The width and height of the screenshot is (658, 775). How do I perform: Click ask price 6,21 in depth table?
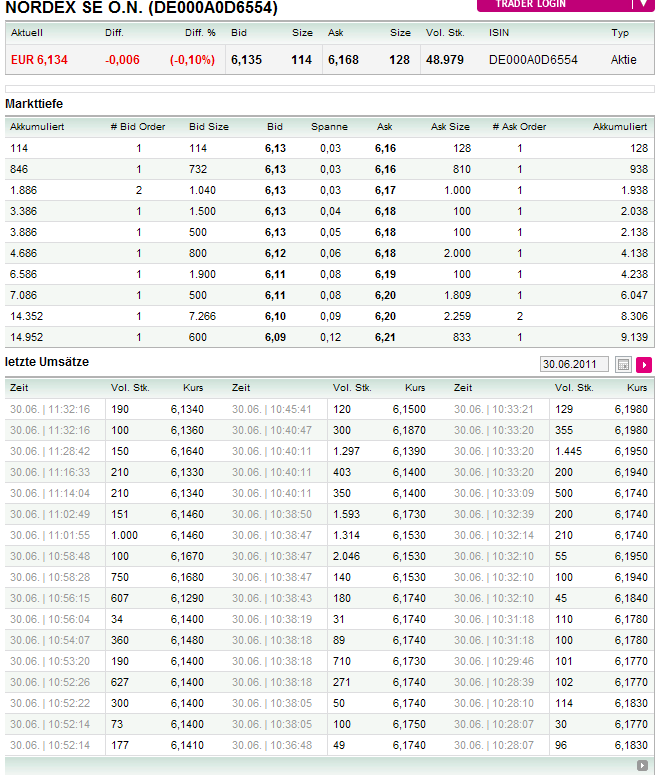point(385,337)
